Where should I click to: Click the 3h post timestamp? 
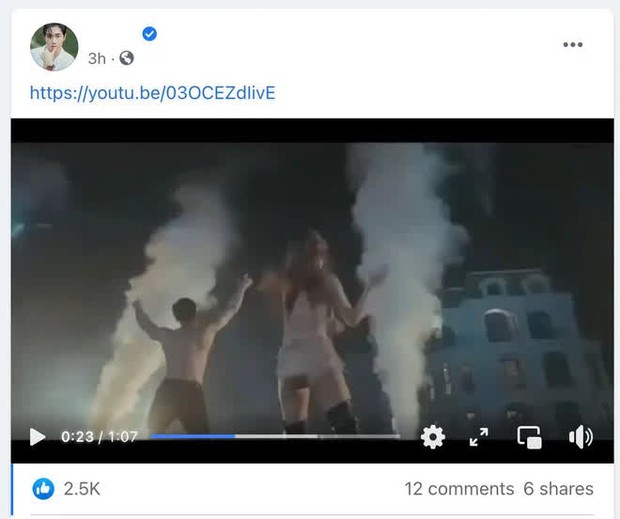coord(96,59)
